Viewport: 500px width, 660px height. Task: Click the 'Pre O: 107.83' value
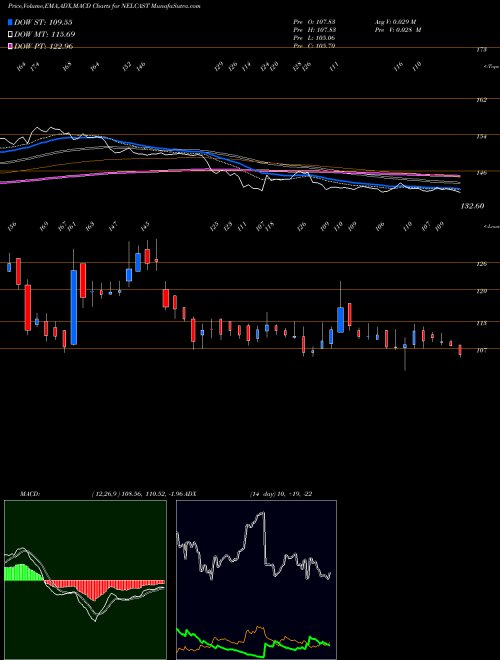coord(314,22)
